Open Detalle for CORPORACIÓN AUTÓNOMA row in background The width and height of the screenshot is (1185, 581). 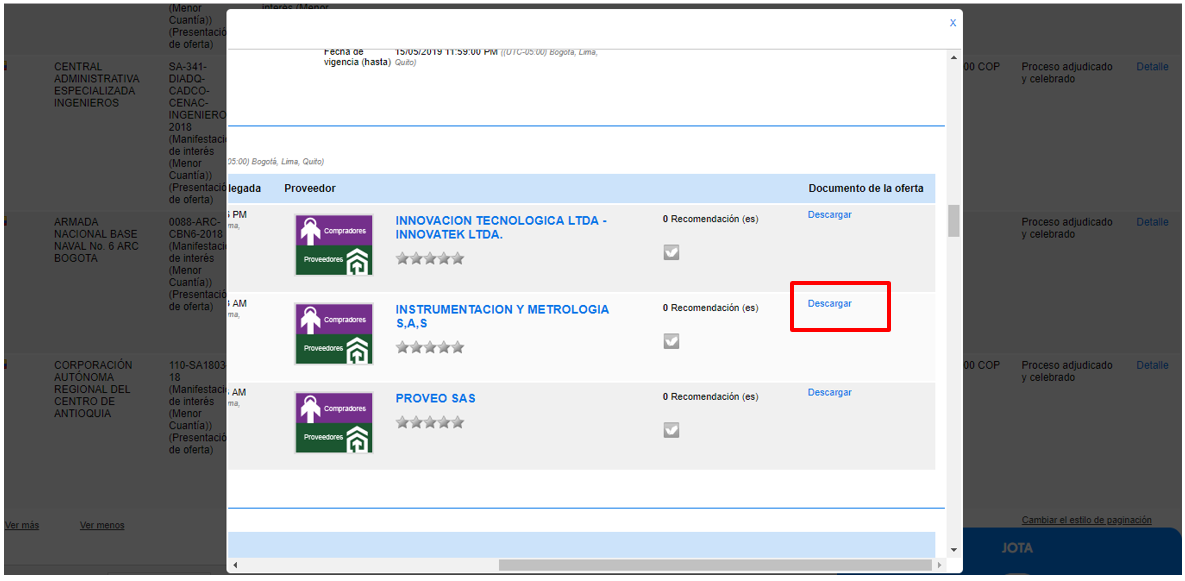[1153, 365]
